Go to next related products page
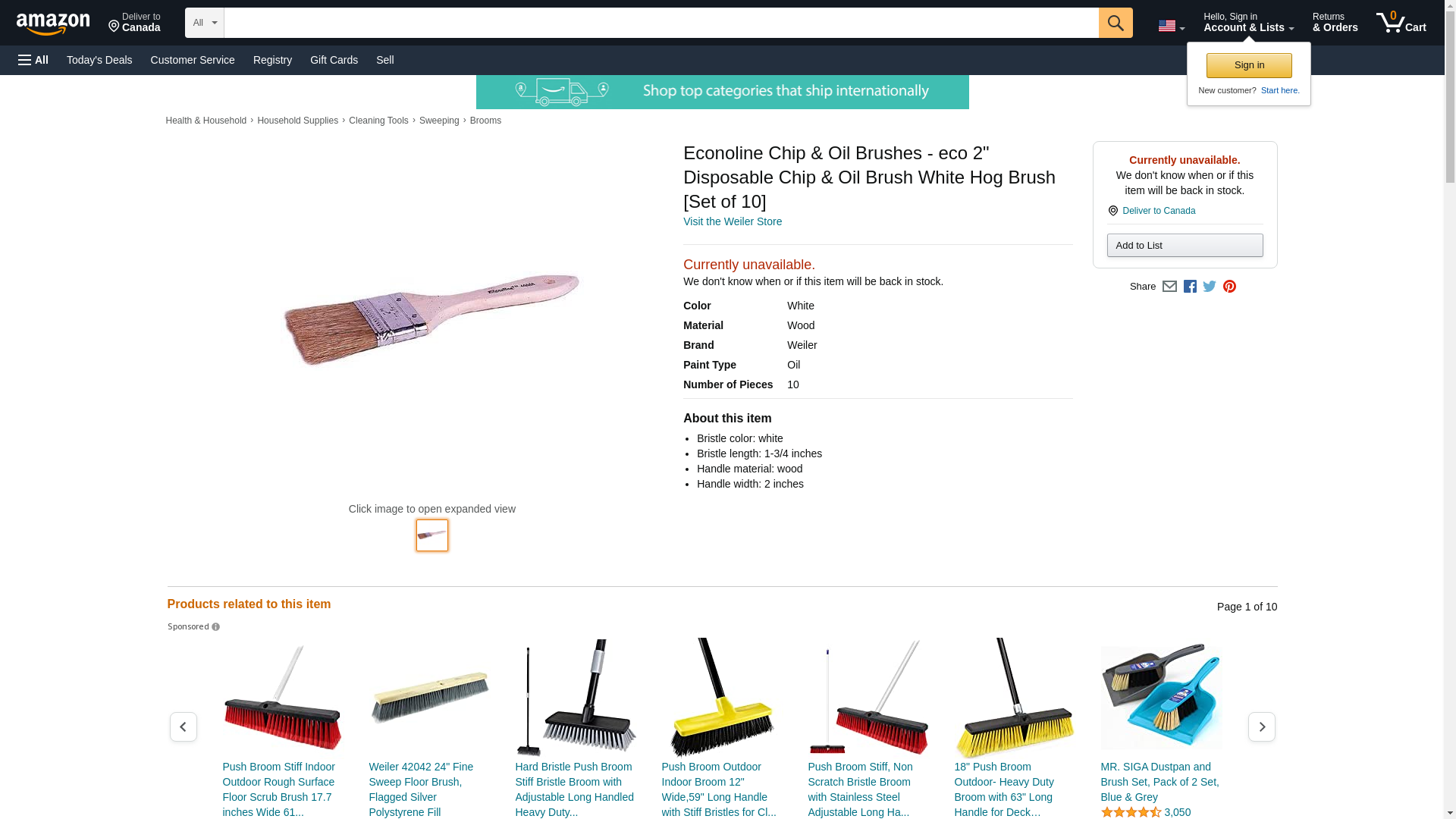This screenshot has height=819, width=1456. [1262, 726]
